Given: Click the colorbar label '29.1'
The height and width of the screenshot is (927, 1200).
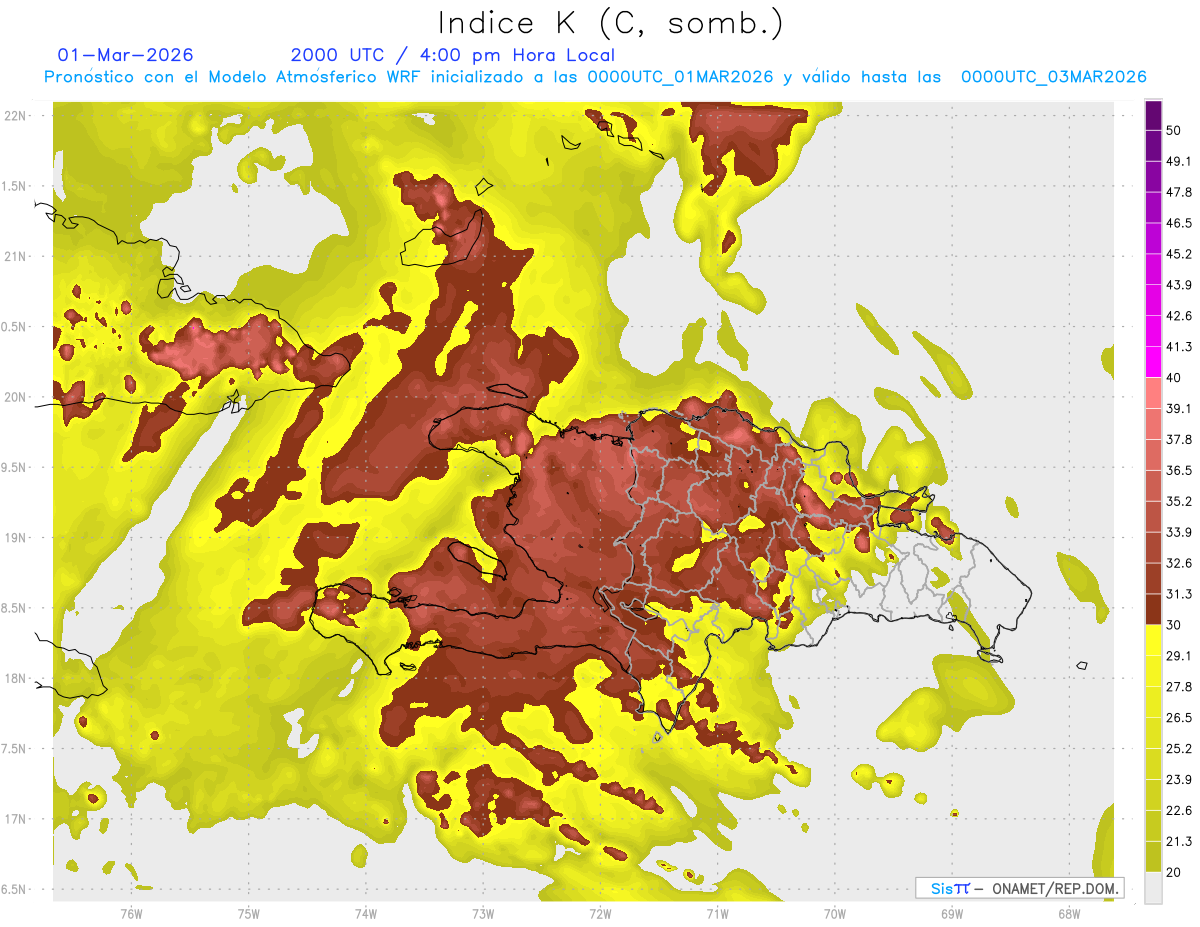Looking at the screenshot, I should click(x=1179, y=657).
